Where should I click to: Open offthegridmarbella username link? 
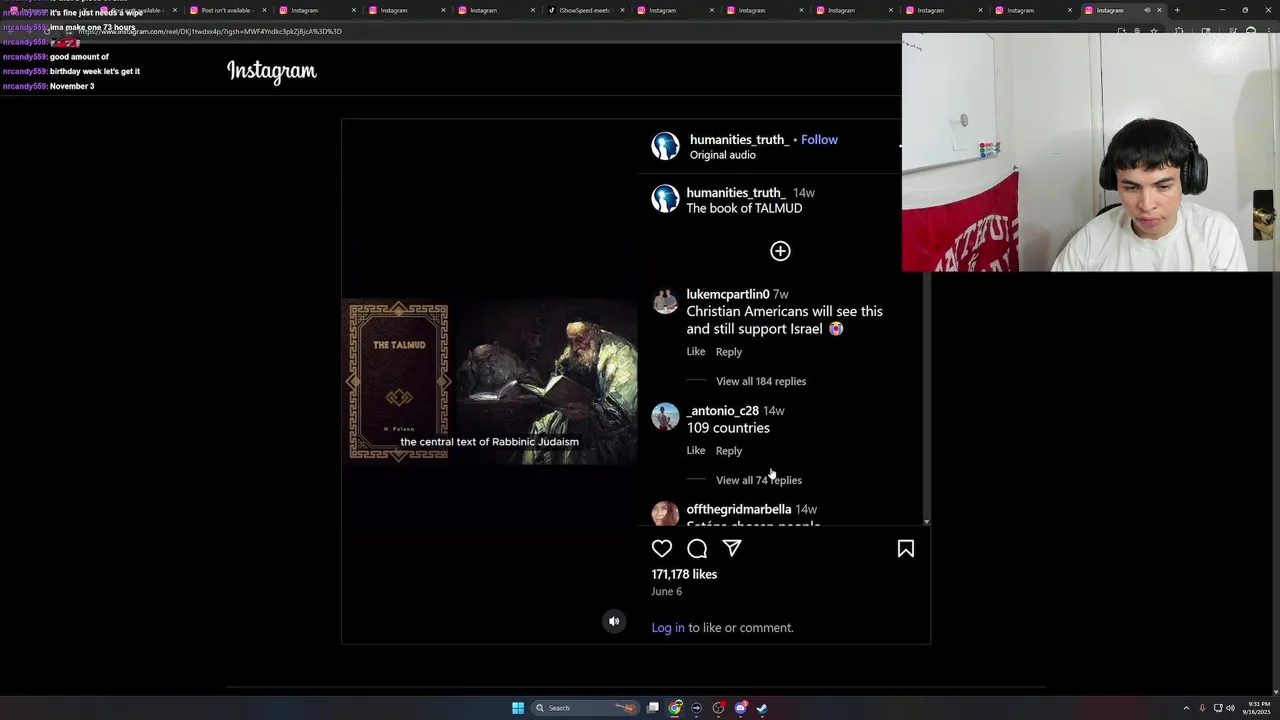pos(739,510)
